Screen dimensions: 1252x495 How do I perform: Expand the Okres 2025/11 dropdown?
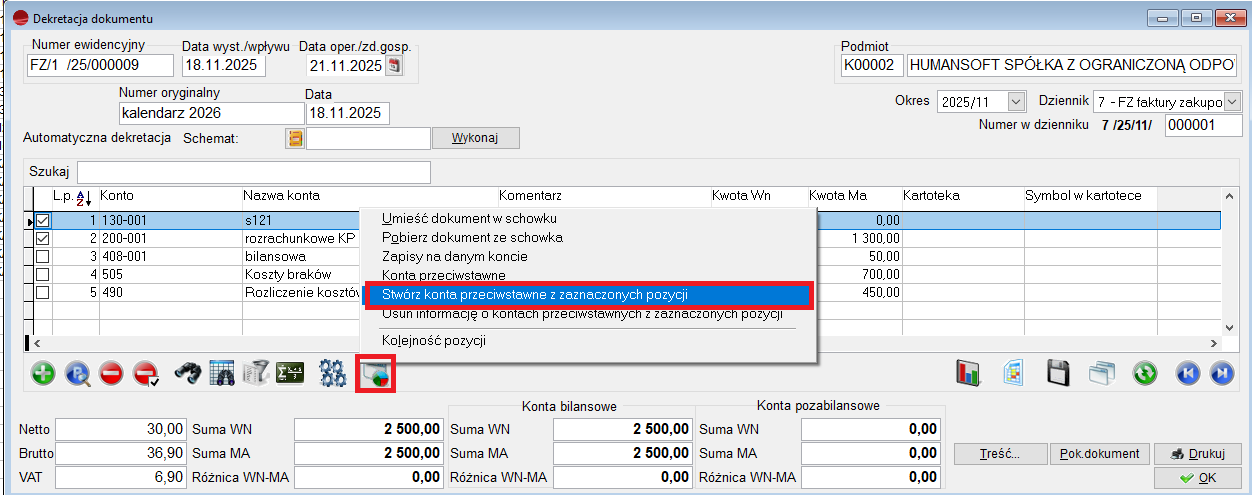point(1016,102)
